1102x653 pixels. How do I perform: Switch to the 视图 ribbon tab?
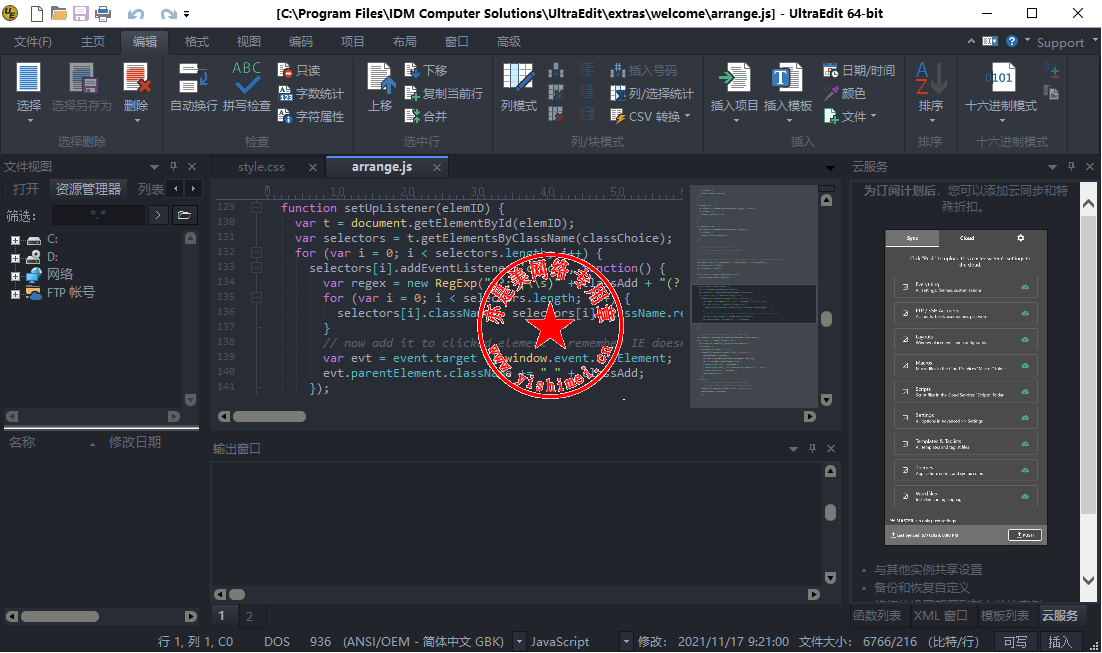pos(249,42)
